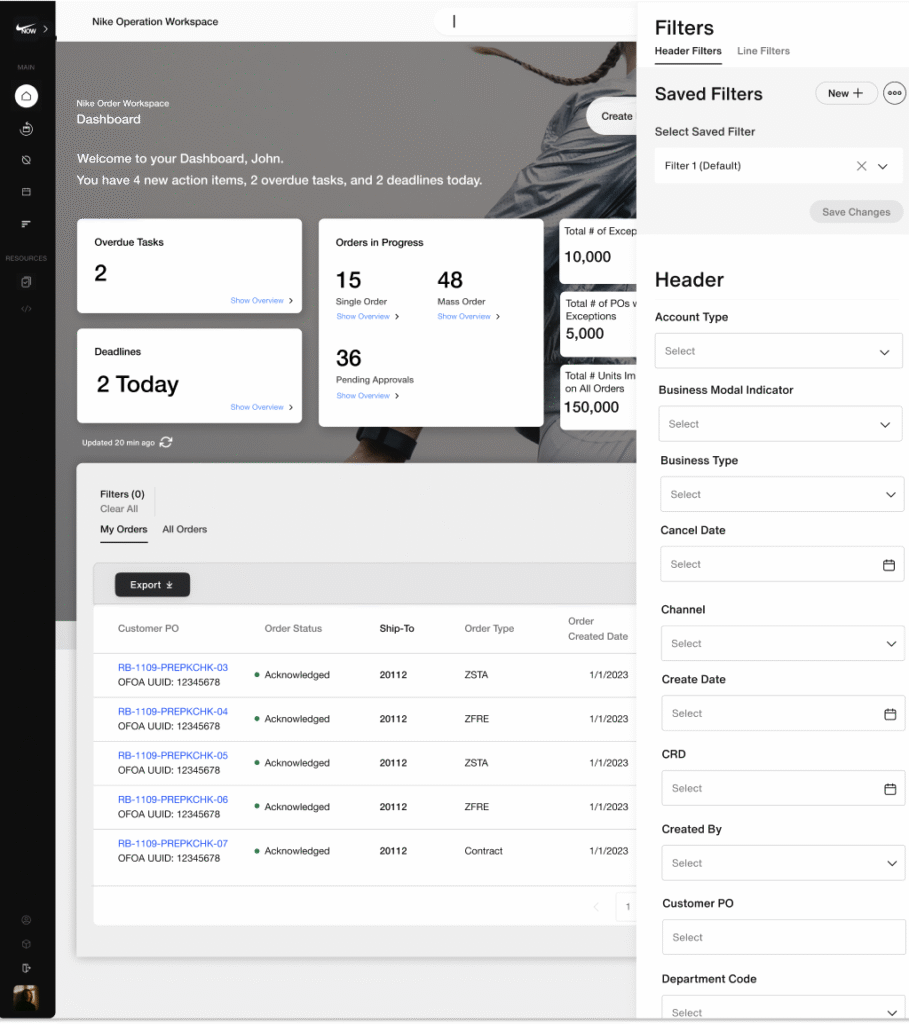This screenshot has height=1024, width=909.
Task: Click the user profile photo thumbnail
Action: 26,998
